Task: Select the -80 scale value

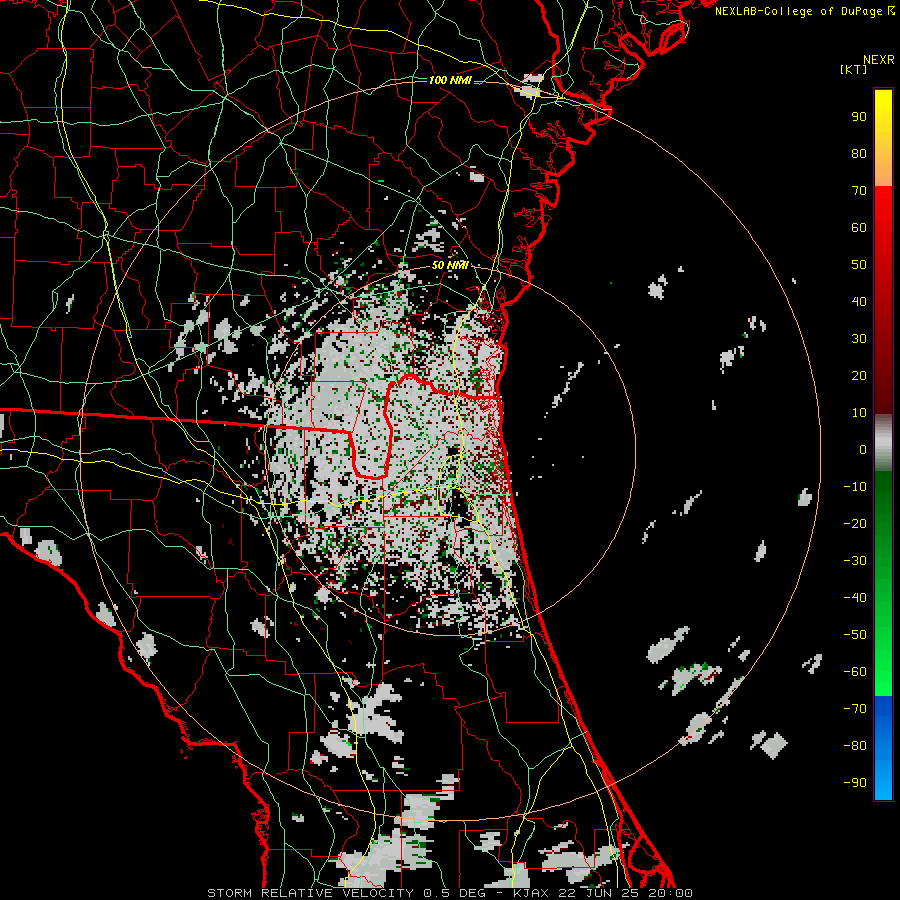Action: (x=855, y=746)
